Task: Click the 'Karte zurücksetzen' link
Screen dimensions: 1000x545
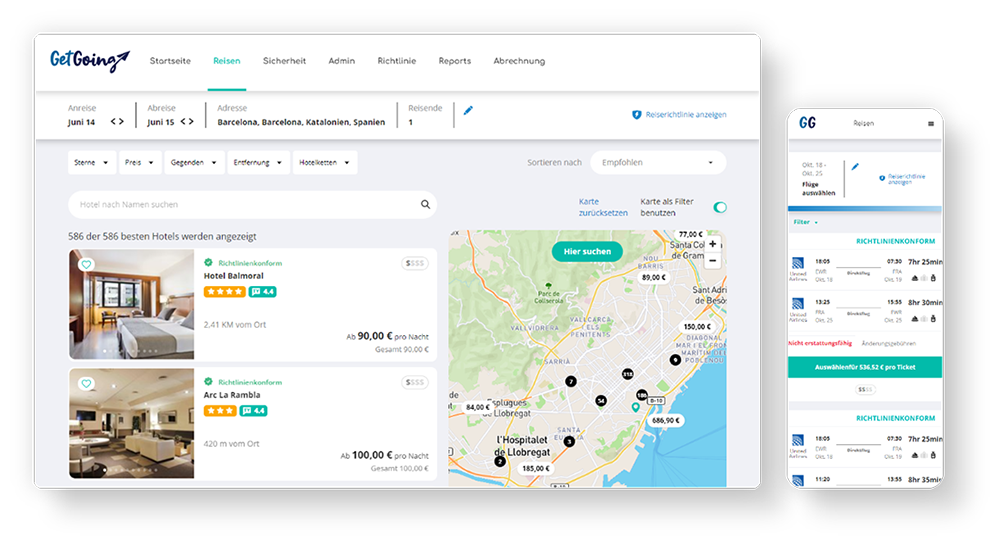Action: tap(603, 207)
